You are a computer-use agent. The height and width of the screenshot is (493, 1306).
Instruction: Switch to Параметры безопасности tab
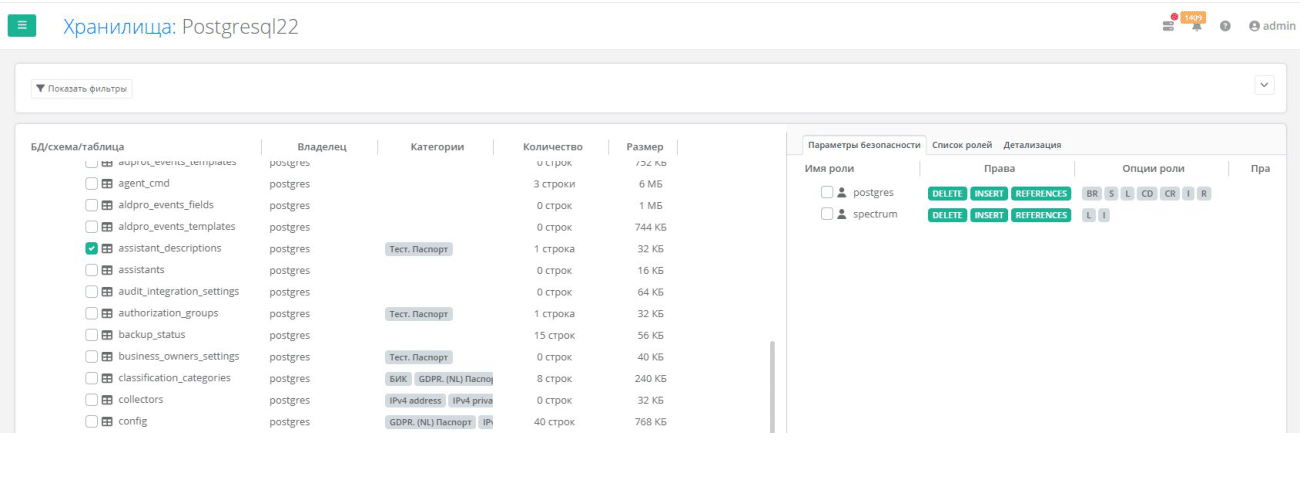point(864,145)
